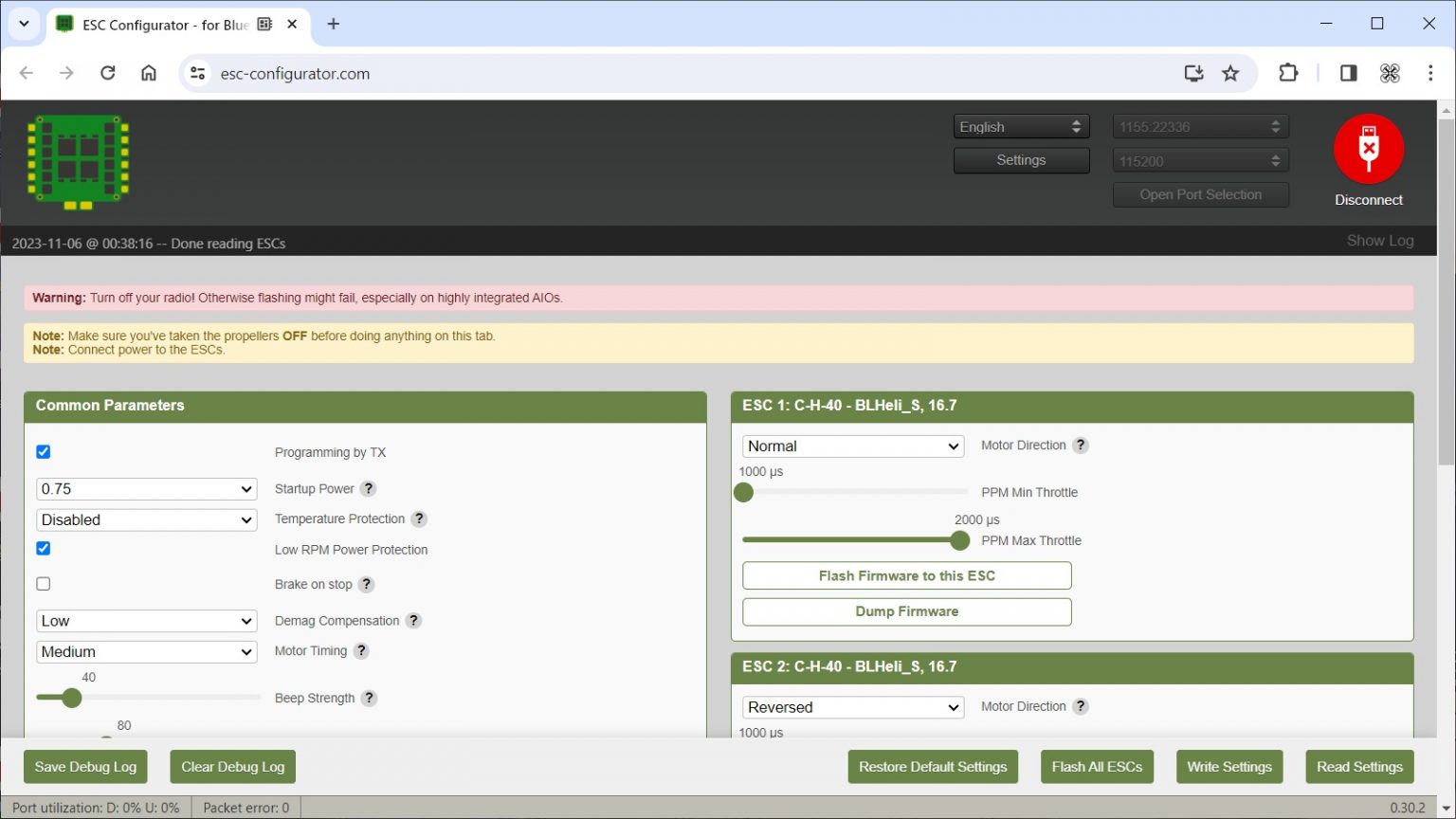Open help for ESC 2 Motor Direction
The image size is (1456, 819).
click(x=1081, y=706)
